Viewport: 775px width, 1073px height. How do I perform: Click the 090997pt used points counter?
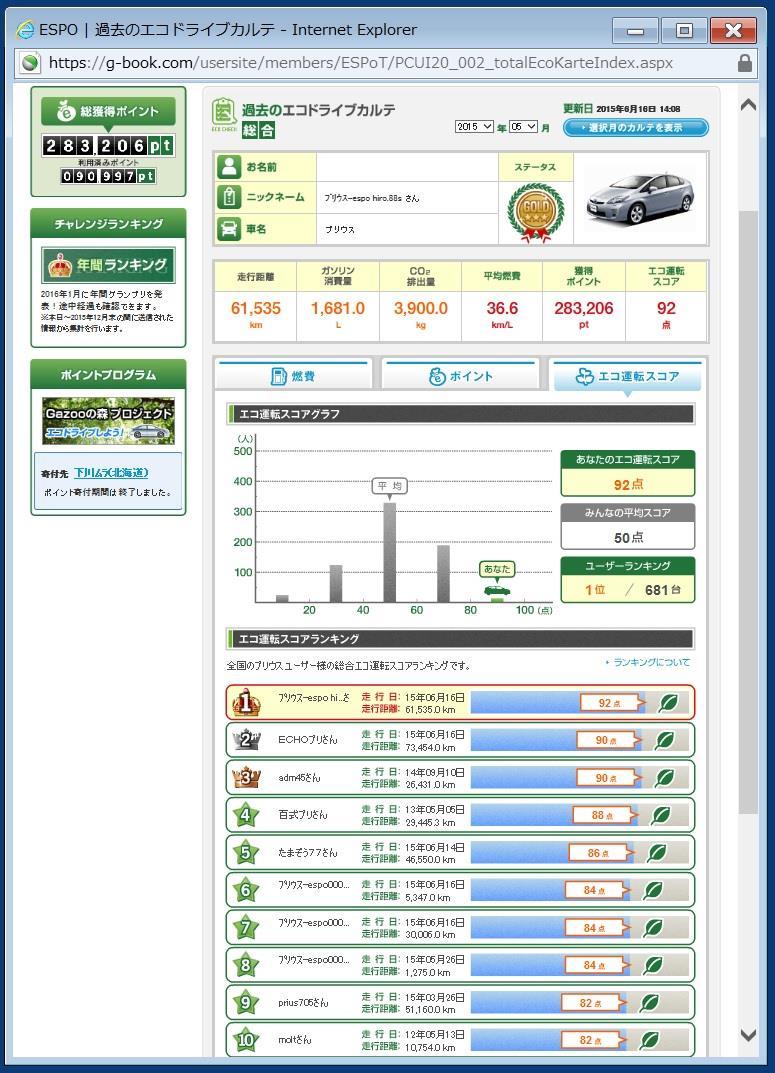(x=108, y=176)
